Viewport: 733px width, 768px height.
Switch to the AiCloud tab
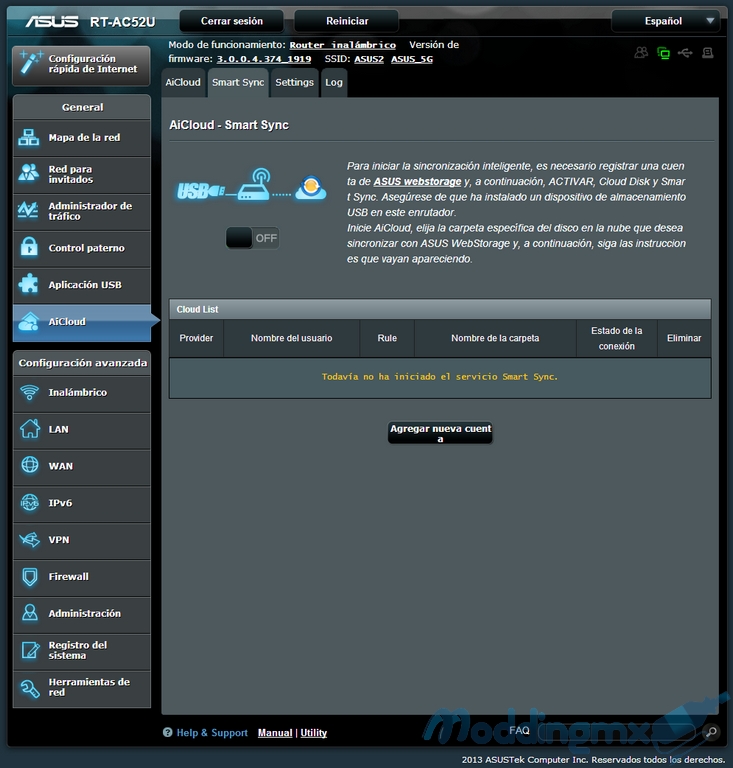coord(183,82)
